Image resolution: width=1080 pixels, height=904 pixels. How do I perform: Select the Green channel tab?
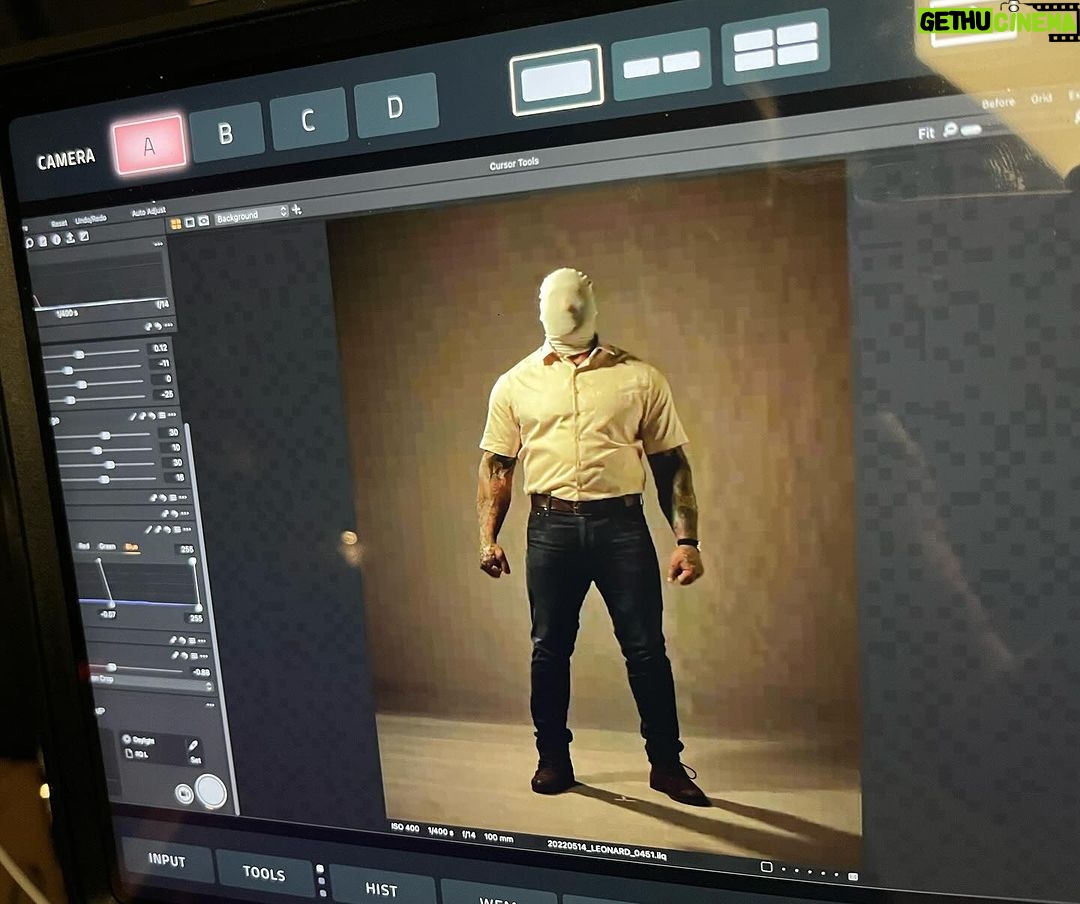[107, 546]
